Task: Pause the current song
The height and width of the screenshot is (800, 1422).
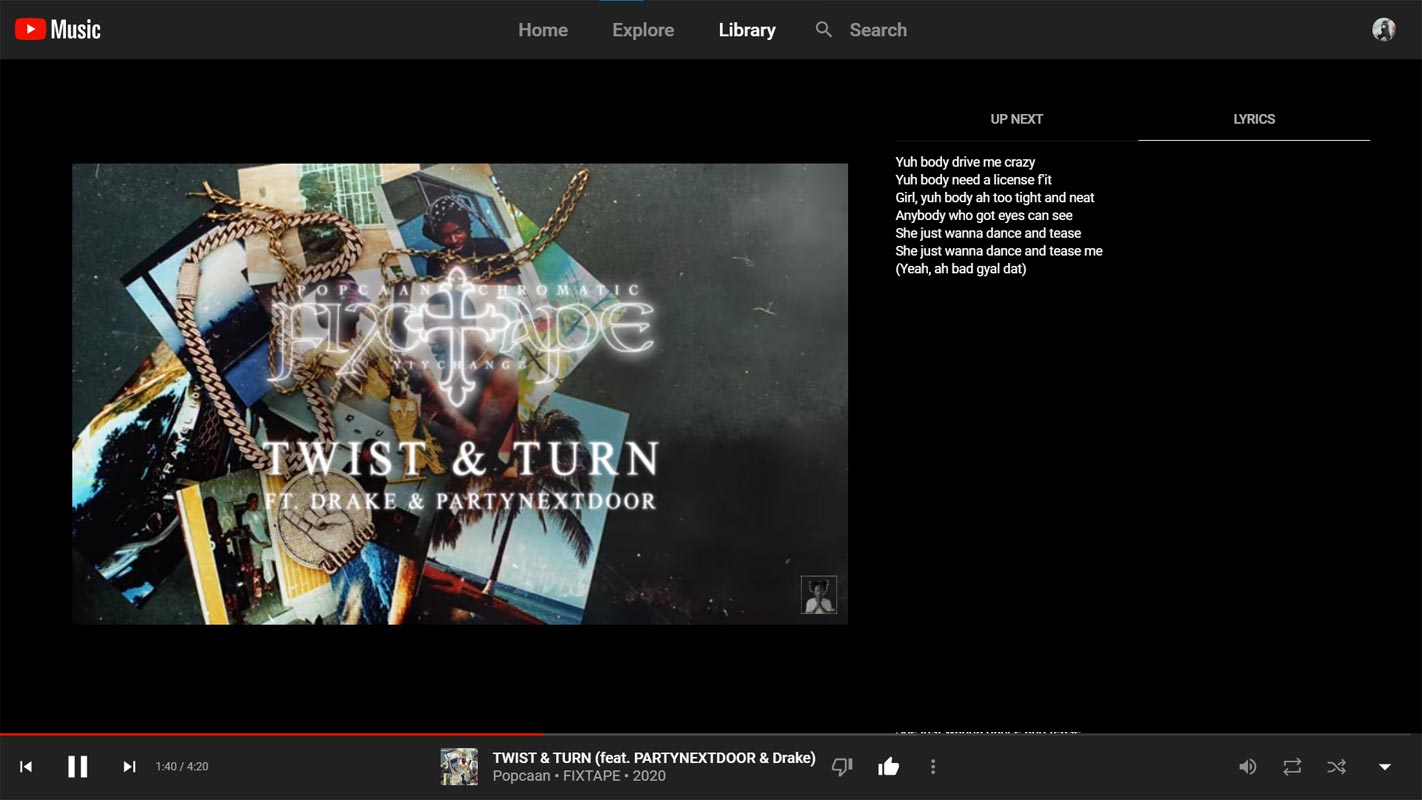Action: coord(77,767)
